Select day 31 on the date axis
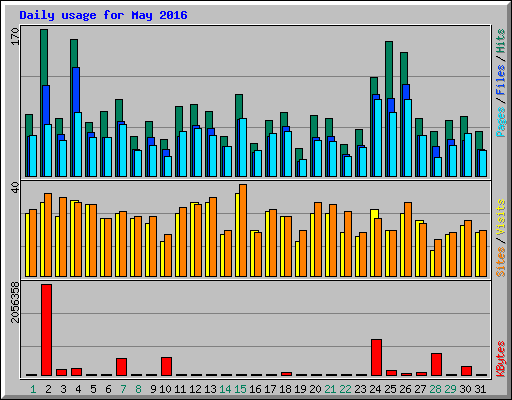Viewport: 512px width, 400px height. click(x=480, y=389)
